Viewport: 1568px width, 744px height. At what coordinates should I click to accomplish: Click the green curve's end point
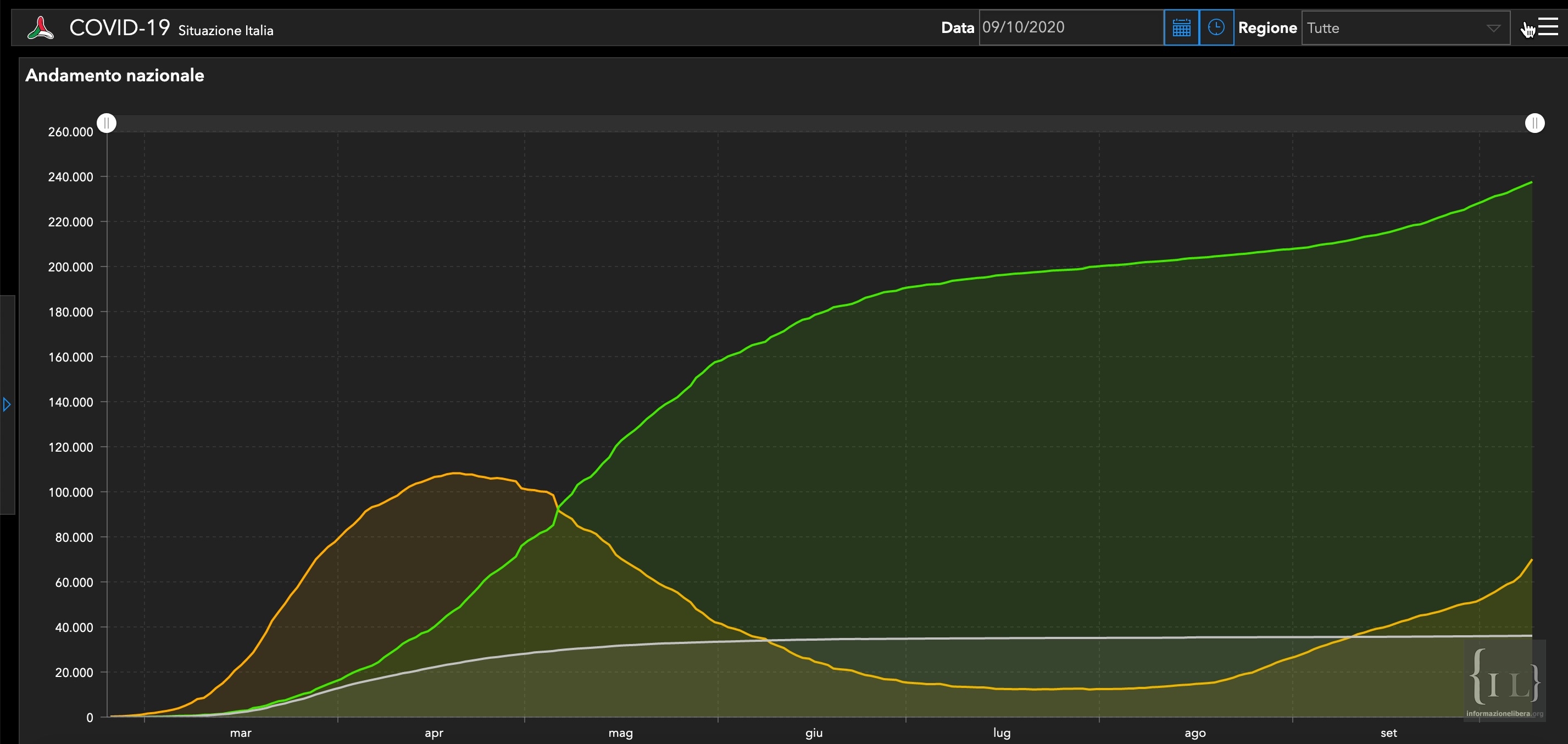(1531, 182)
